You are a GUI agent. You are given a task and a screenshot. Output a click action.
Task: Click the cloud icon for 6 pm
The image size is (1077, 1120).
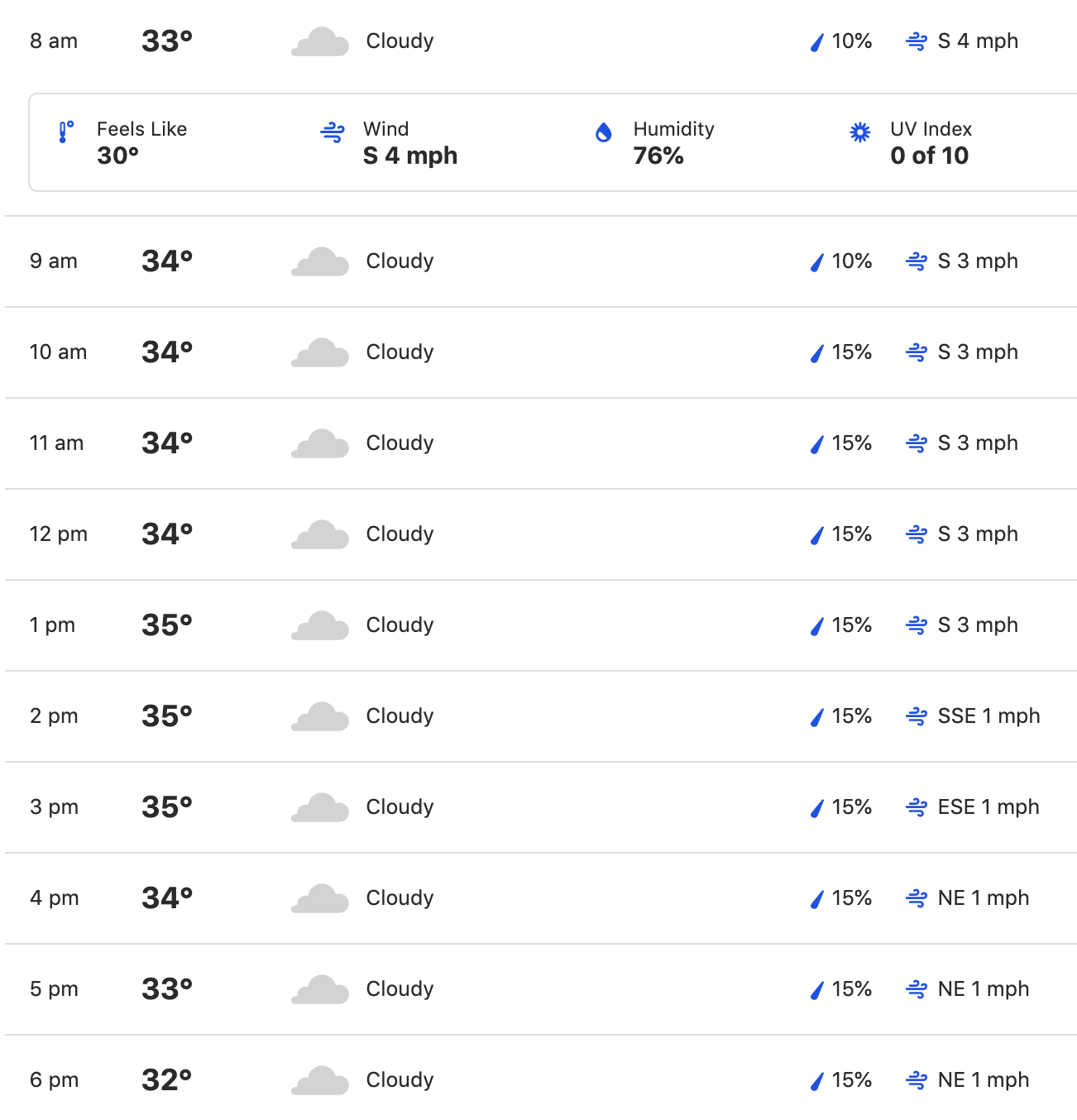(x=320, y=1080)
